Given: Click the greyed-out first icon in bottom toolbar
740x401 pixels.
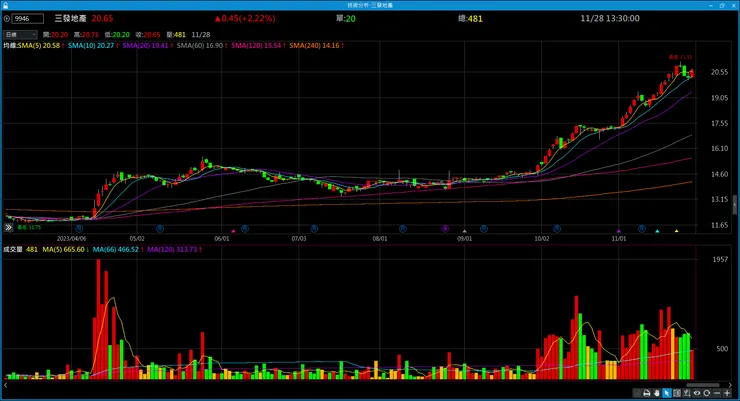Looking at the screenshot, I should 637,393.
